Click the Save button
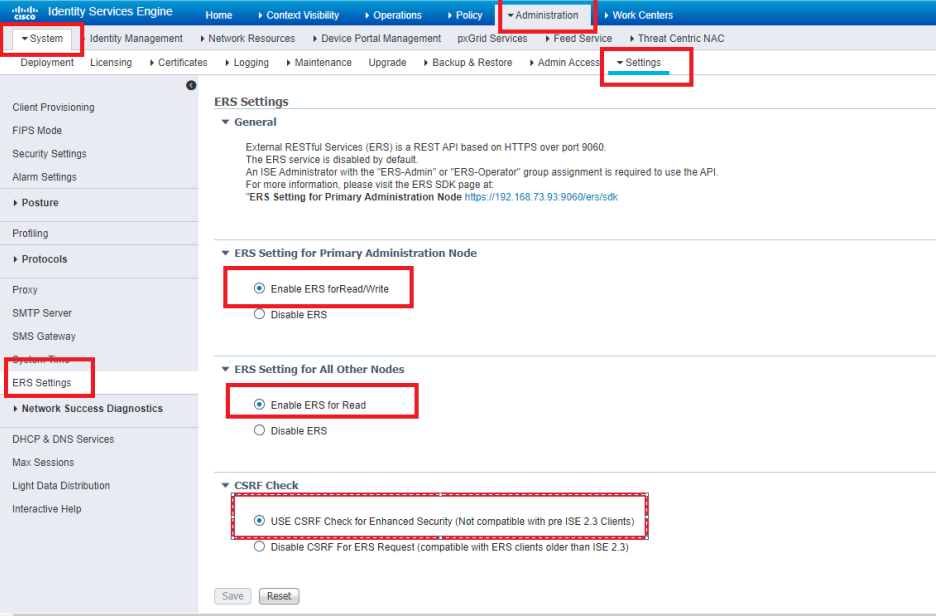936x616 pixels. pos(232,595)
